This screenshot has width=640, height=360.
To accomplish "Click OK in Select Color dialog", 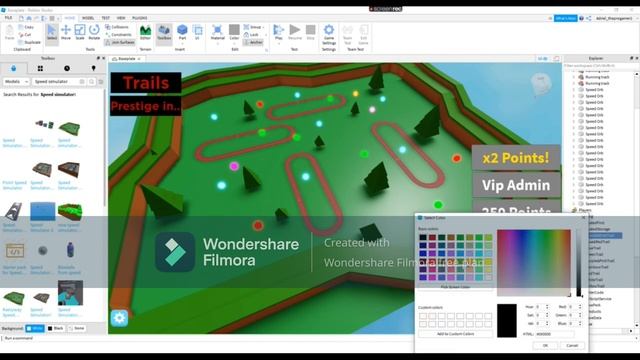I will click(545, 345).
